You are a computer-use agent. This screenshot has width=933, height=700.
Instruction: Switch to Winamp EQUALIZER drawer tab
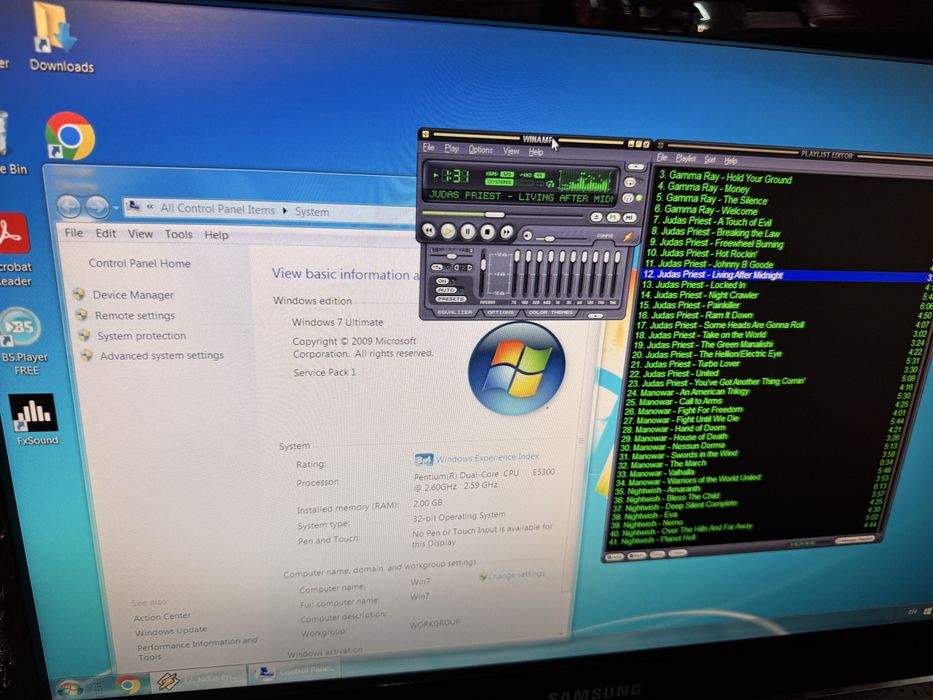[455, 312]
